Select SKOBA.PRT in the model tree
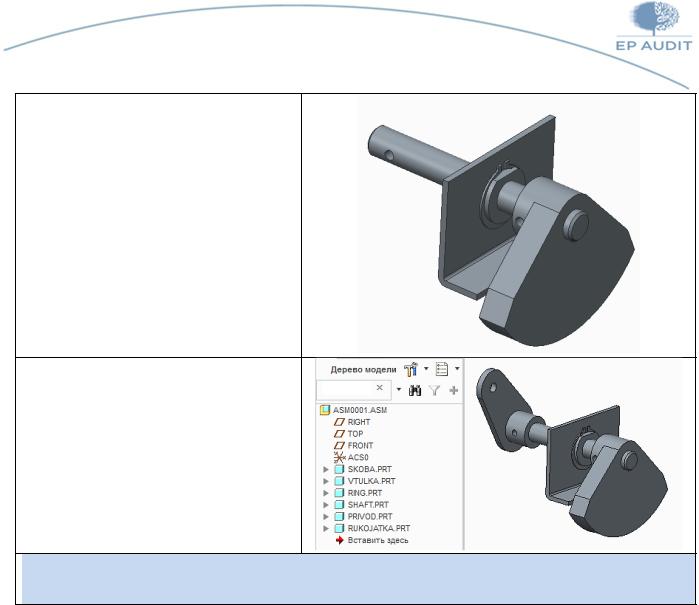Image resolution: width=699 pixels, height=605 pixels. pos(363,469)
